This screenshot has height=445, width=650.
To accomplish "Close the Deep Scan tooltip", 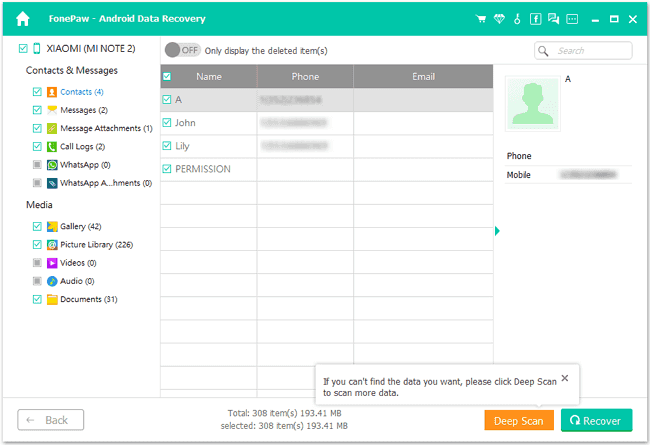I will point(565,378).
